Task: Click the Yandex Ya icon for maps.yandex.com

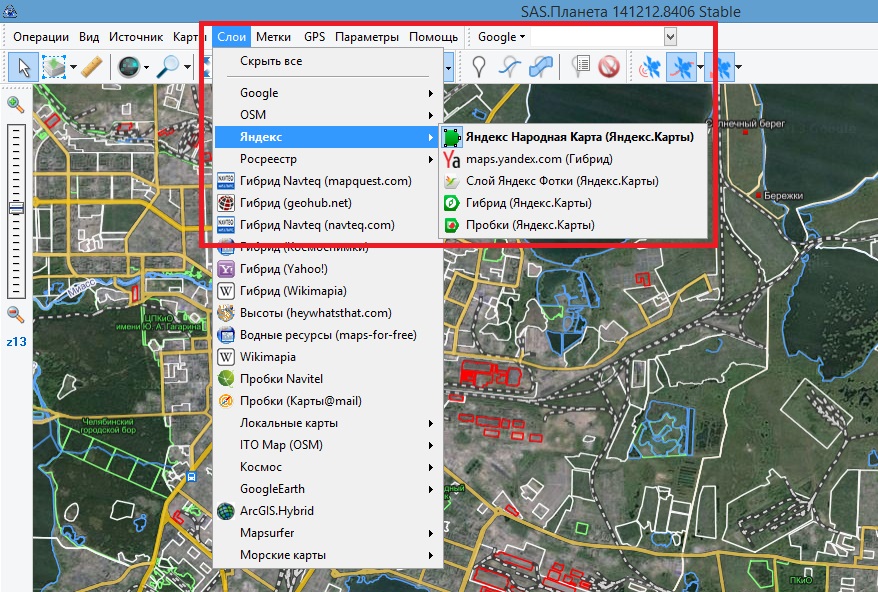Action: coord(451,159)
